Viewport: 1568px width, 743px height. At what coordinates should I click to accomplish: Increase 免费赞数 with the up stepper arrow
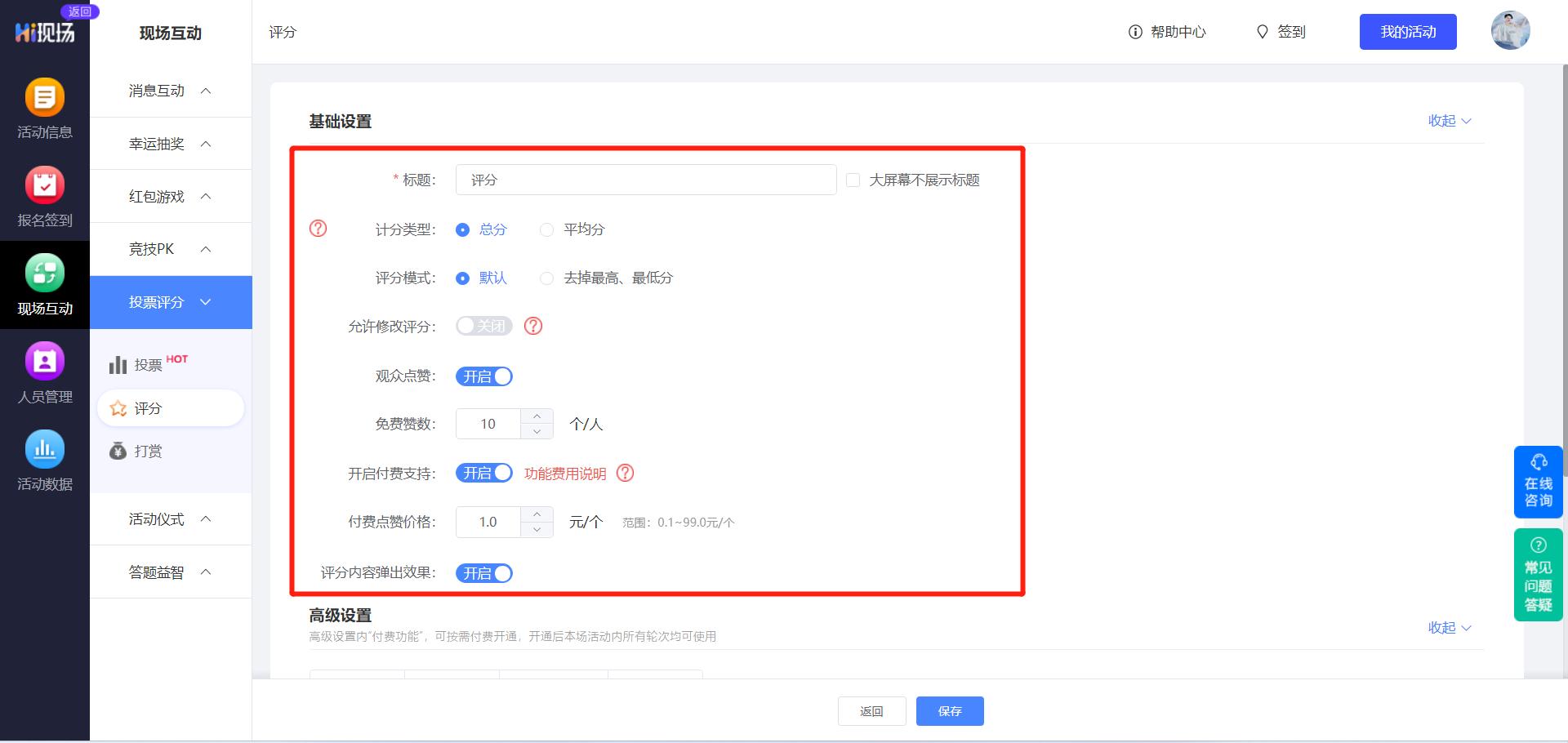click(x=537, y=416)
